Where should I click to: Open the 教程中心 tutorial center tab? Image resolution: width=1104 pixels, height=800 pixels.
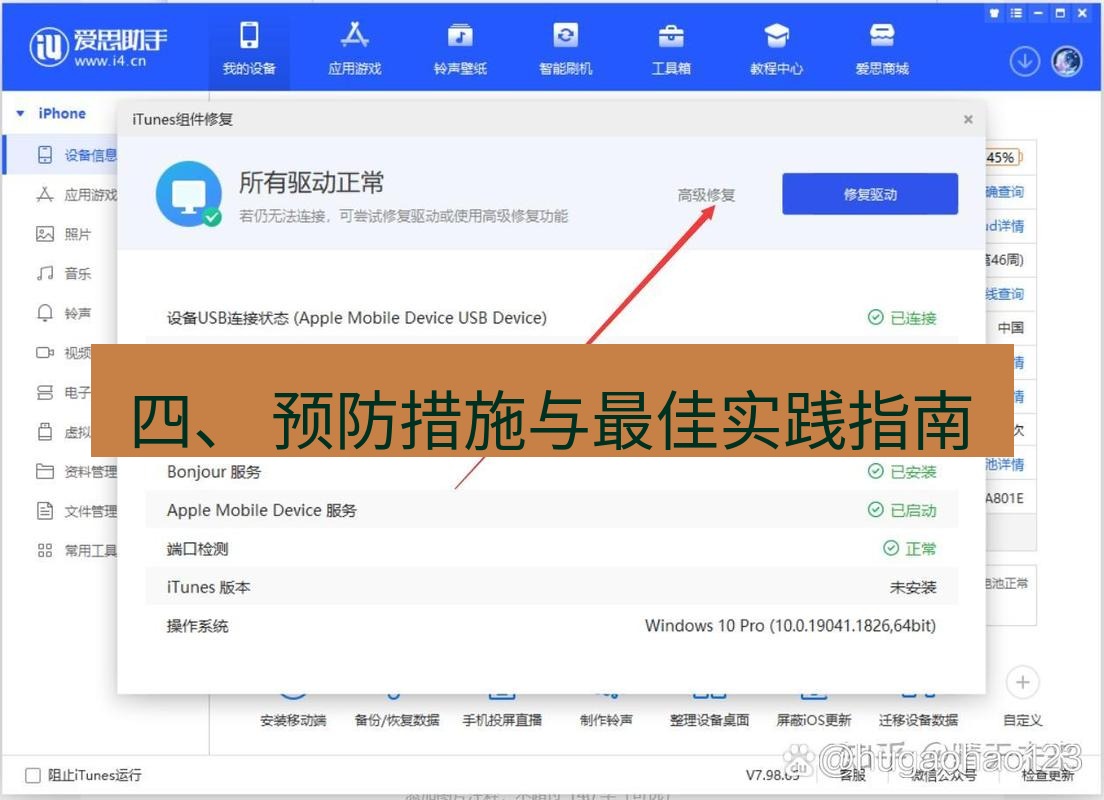(776, 45)
